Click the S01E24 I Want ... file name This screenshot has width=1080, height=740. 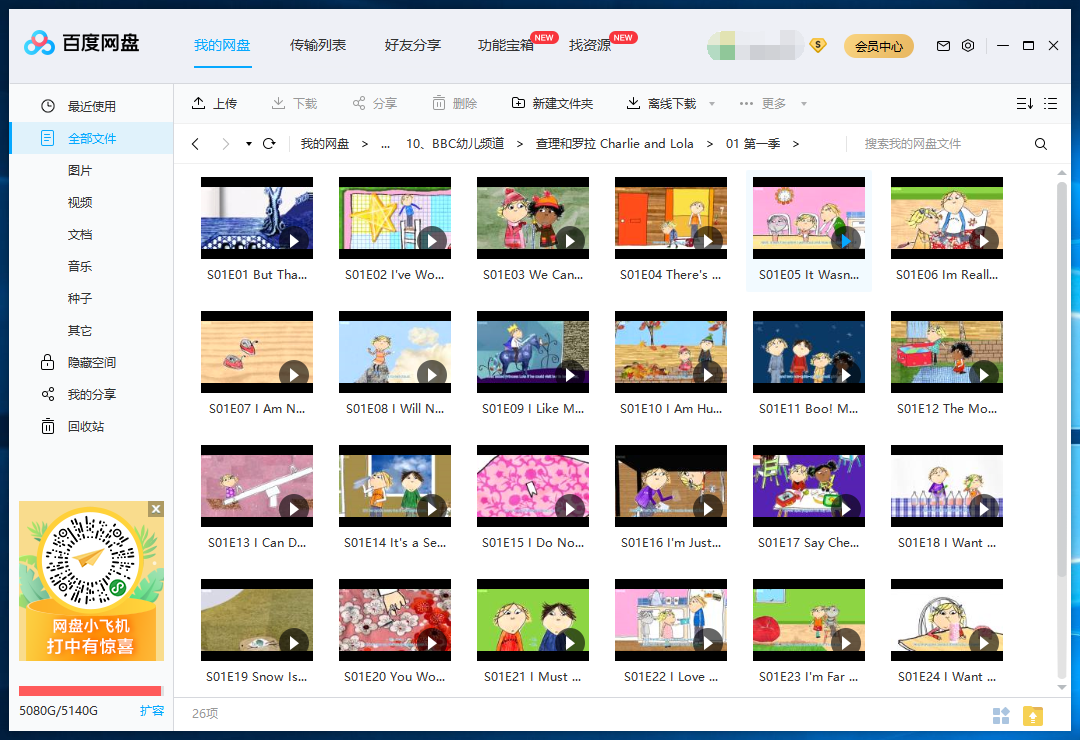click(946, 677)
